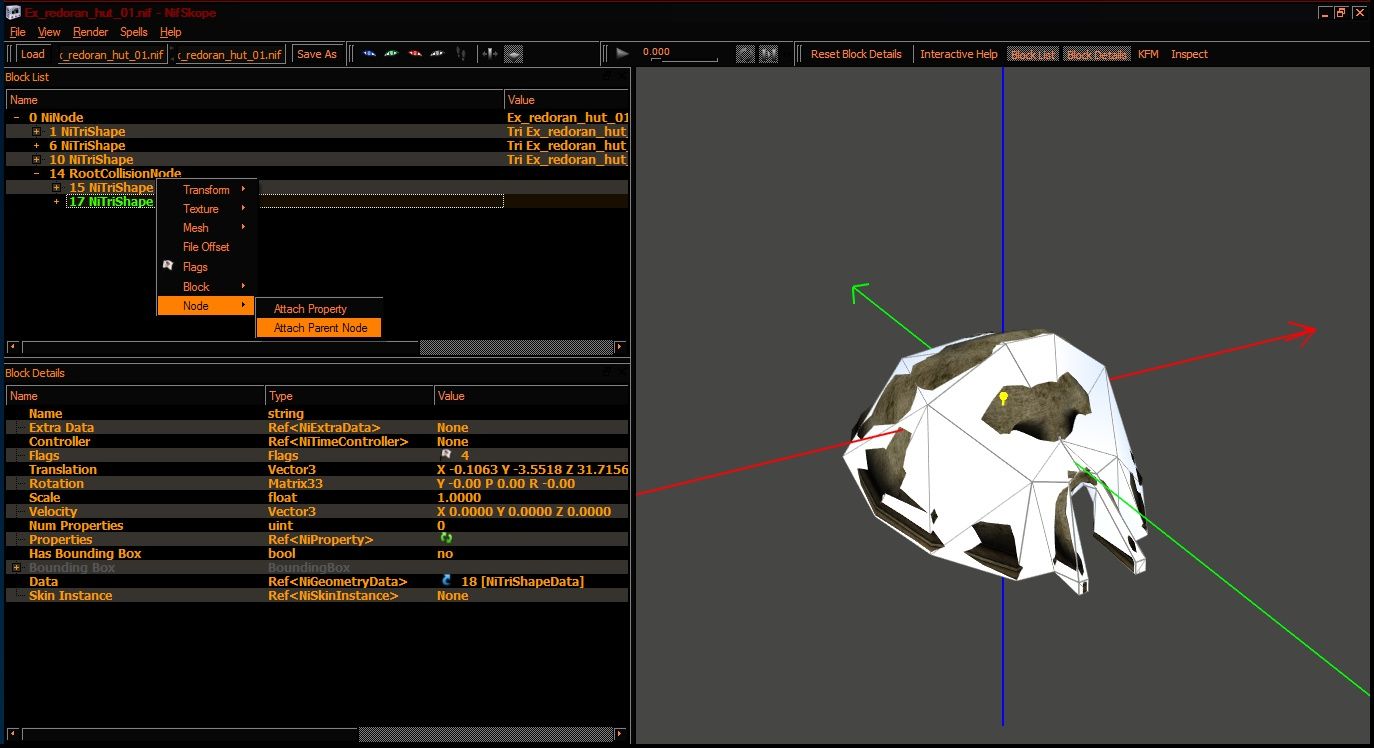Open the View menu
Screen dimensions: 1374x748
[49, 32]
